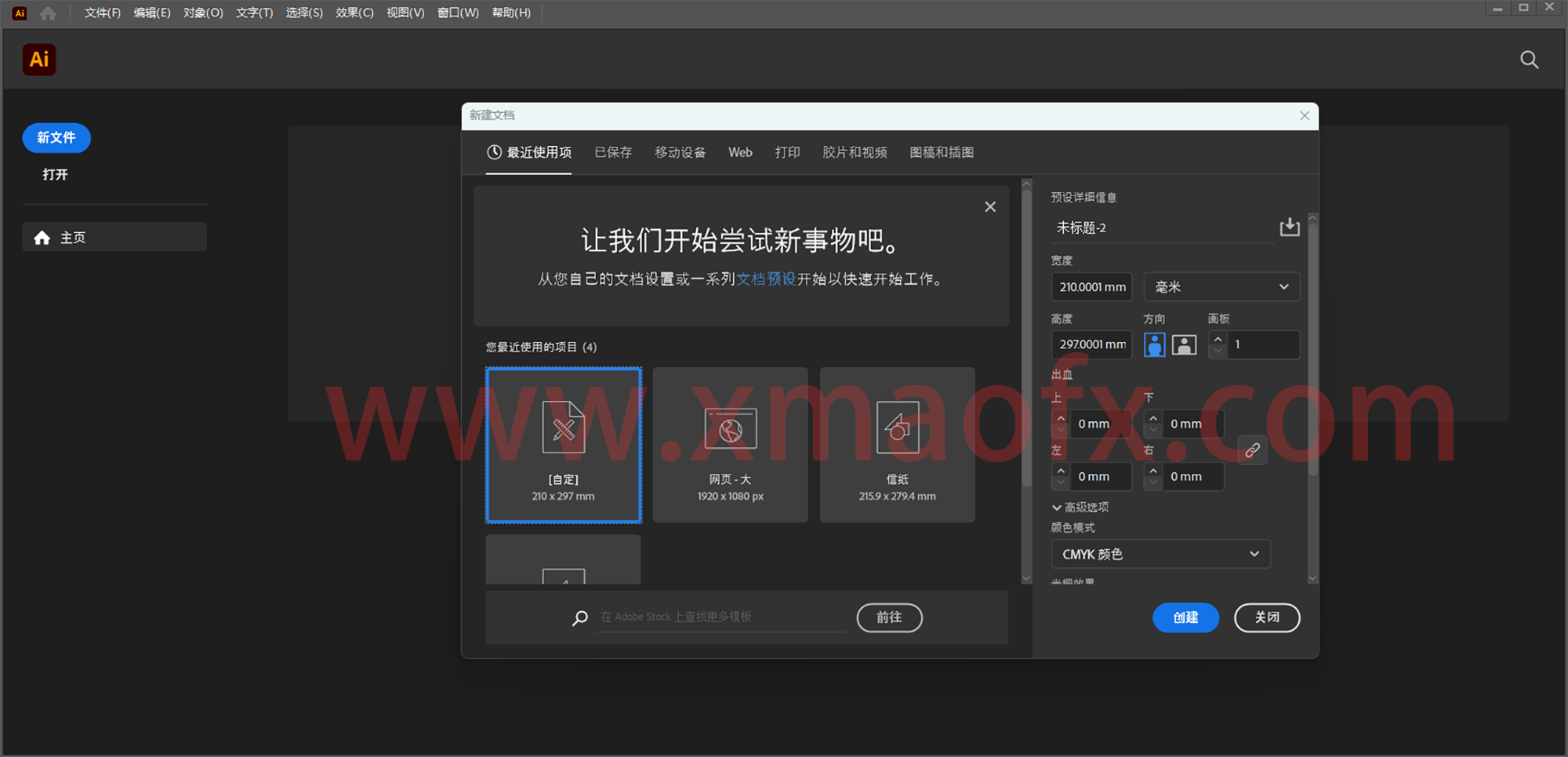Click the 前往 button
This screenshot has width=1568, height=757.
[x=889, y=617]
